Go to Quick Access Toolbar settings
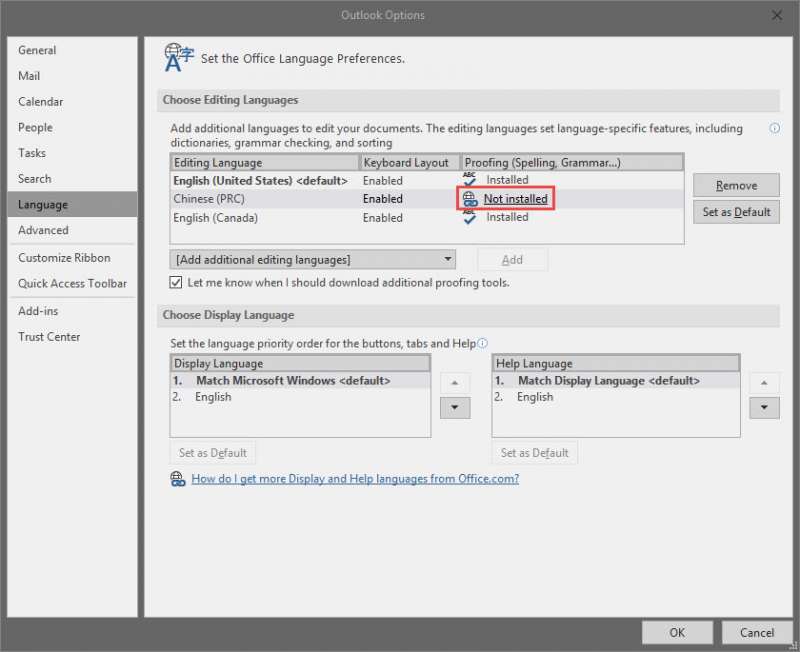800x652 pixels. click(x=72, y=284)
